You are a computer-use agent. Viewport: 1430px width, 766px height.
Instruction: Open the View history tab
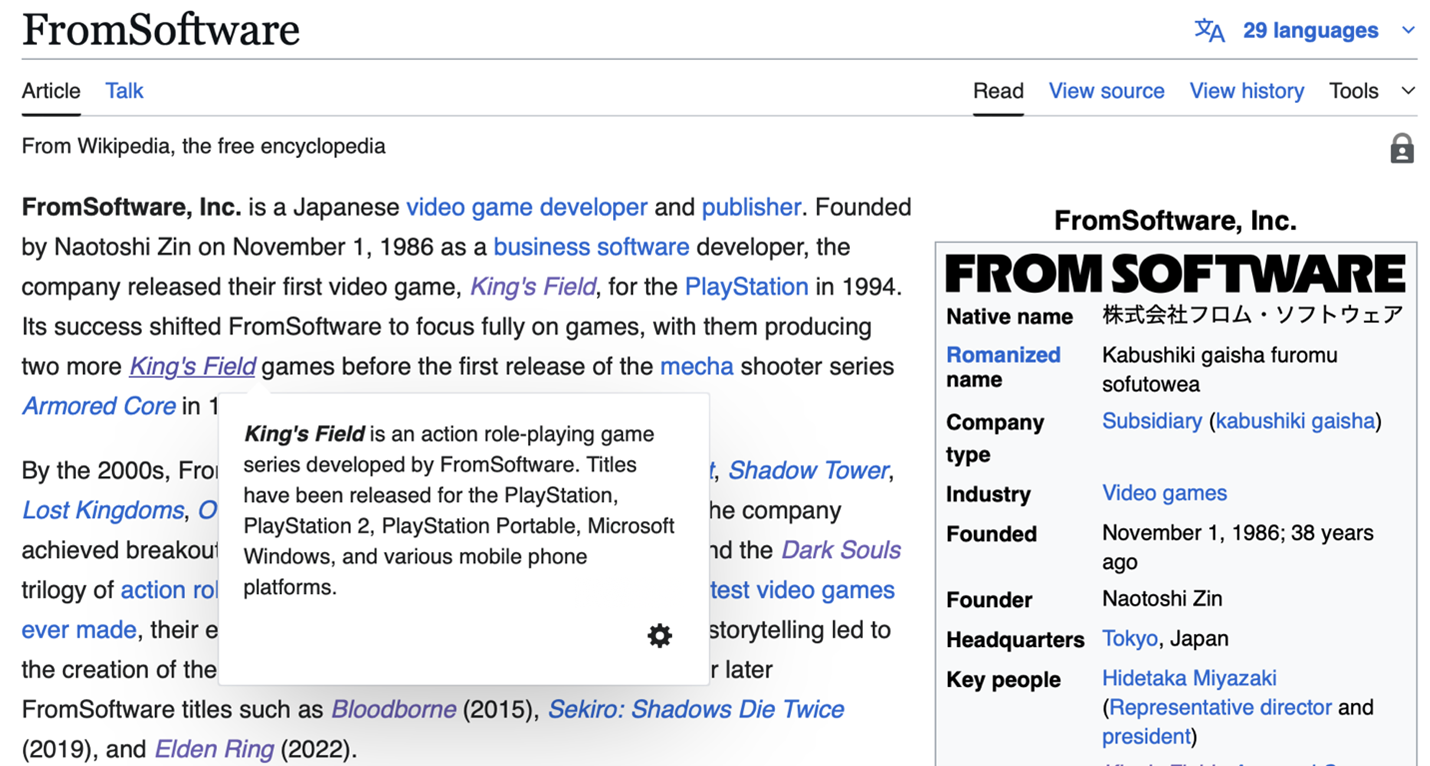click(1246, 91)
